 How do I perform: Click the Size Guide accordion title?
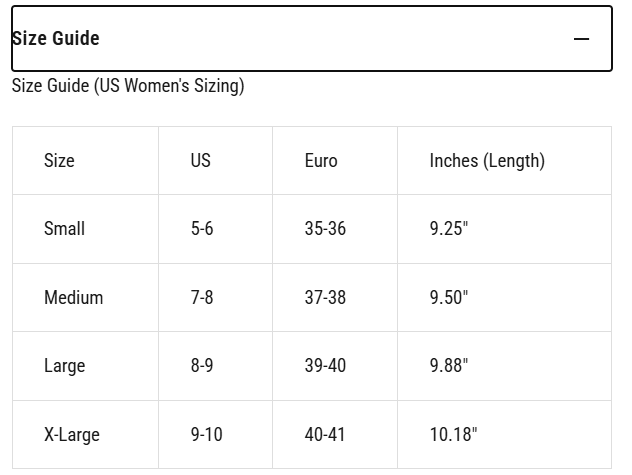coord(56,39)
